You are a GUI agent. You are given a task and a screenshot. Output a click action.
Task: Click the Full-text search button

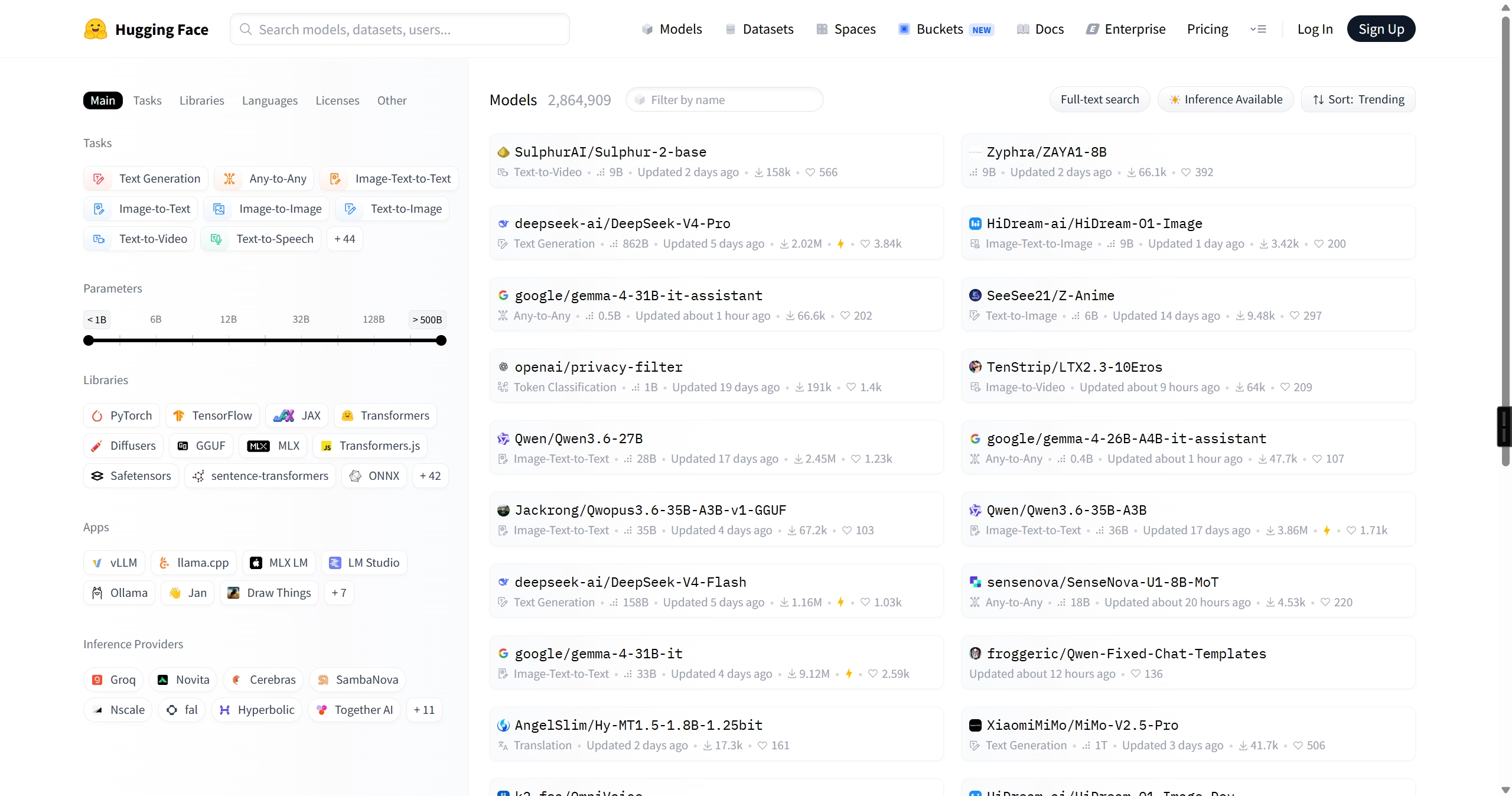click(x=1100, y=99)
